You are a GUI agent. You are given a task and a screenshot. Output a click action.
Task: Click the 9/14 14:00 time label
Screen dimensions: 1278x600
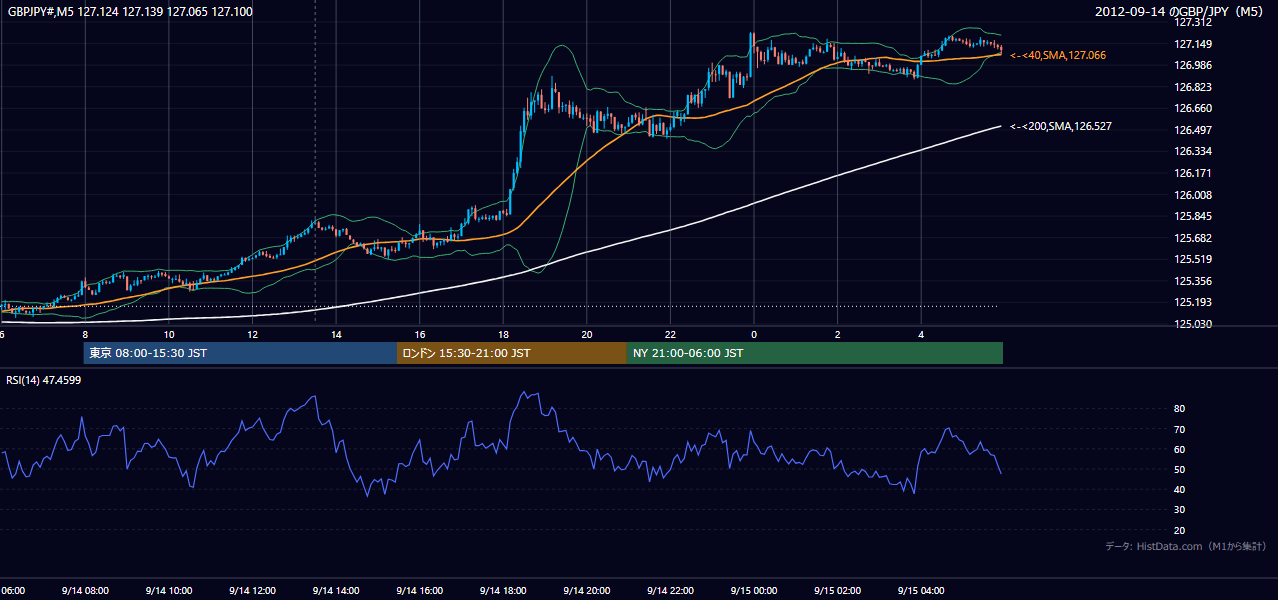pyautogui.click(x=336, y=591)
